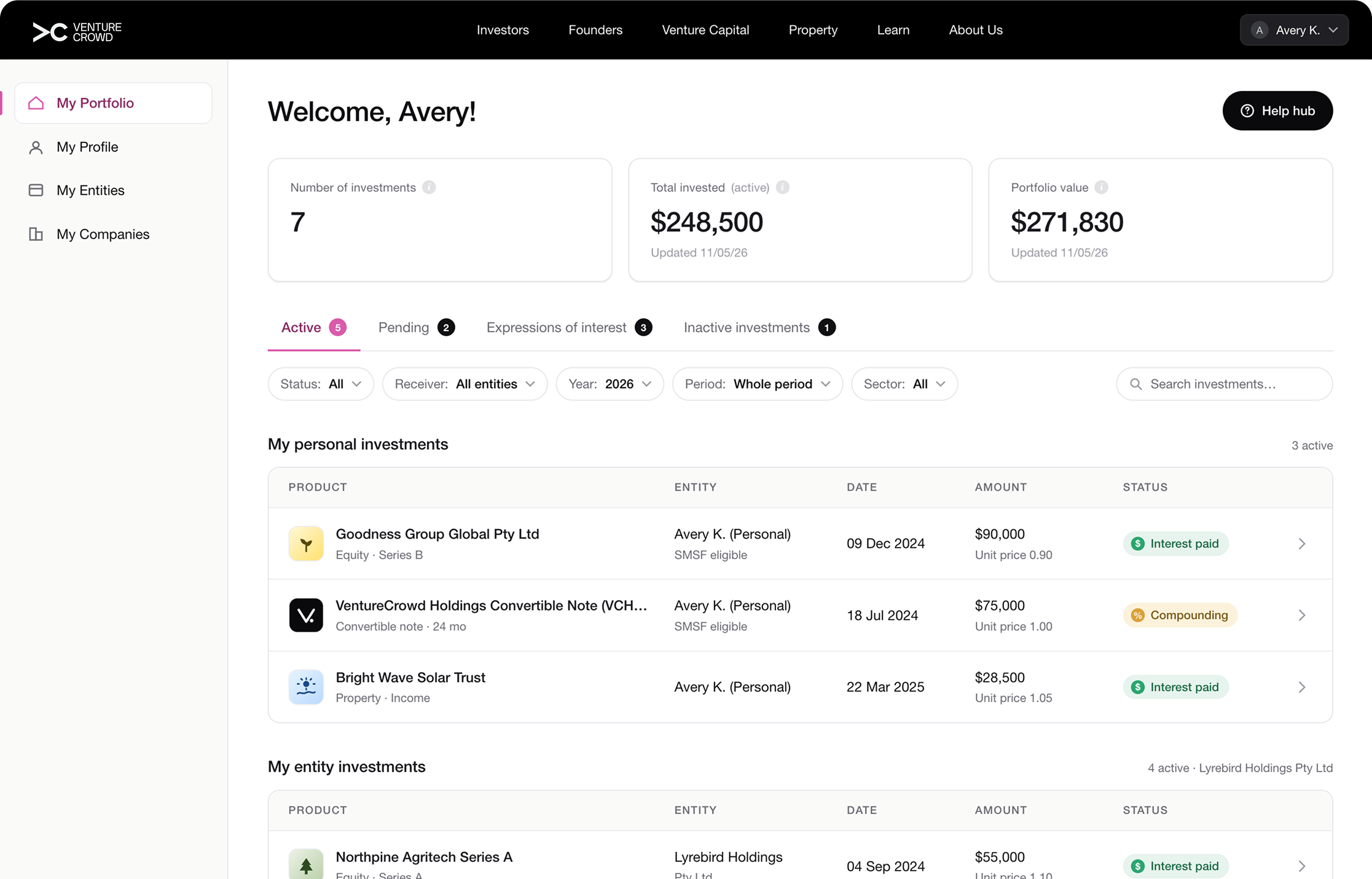Click the My Entities card icon
The height and width of the screenshot is (879, 1372).
pyautogui.click(x=36, y=190)
